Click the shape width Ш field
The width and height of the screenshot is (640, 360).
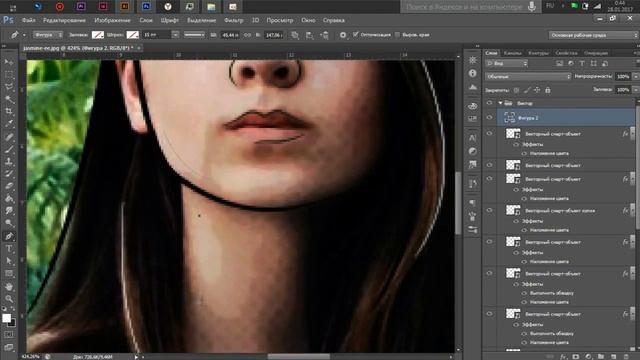[230, 35]
